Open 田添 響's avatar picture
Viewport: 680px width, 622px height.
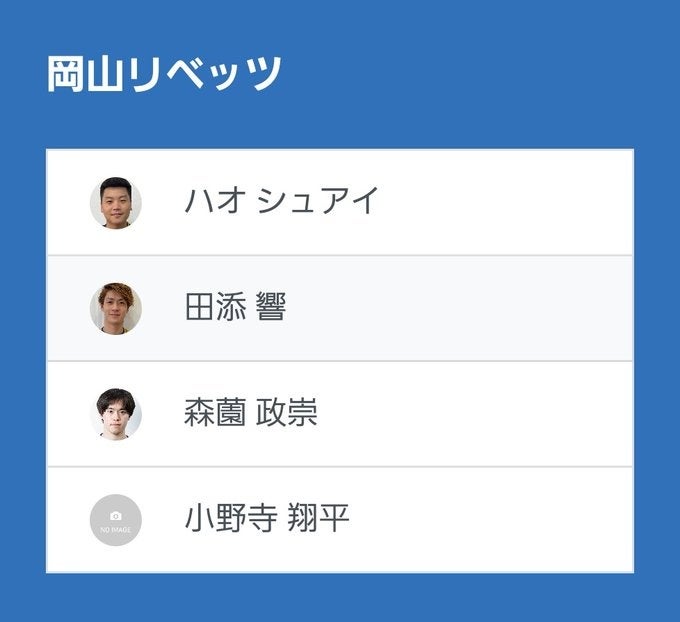pos(115,308)
